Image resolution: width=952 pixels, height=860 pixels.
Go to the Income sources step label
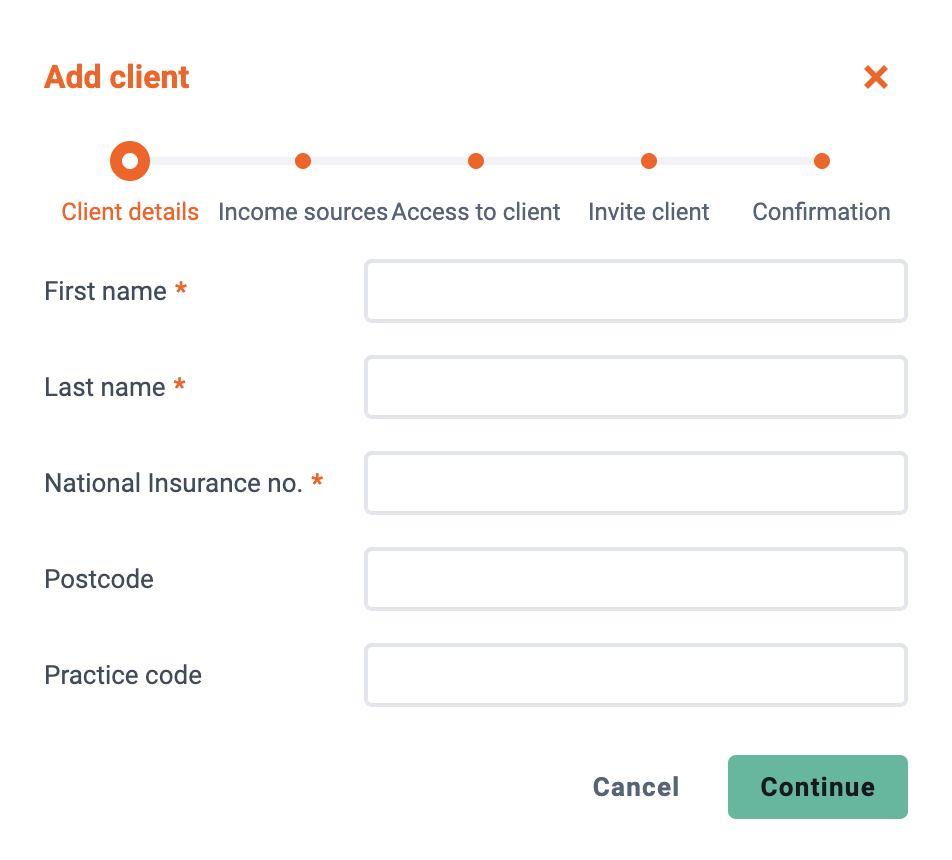(303, 212)
